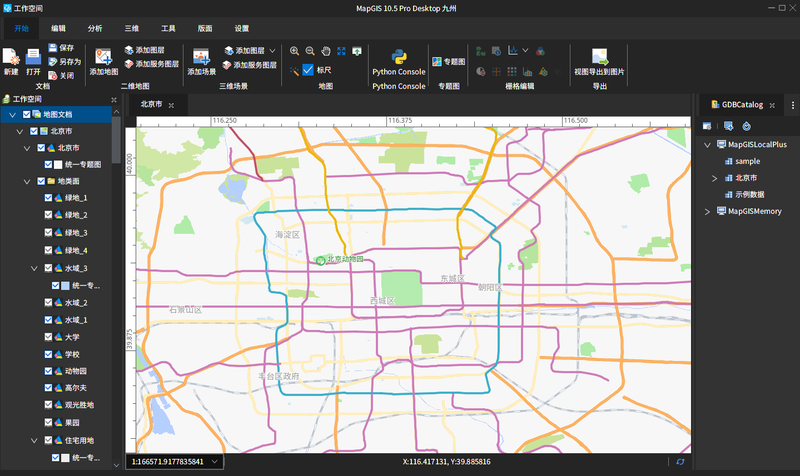This screenshot has width=800, height=476.
Task: Click the full extent zoom icon
Action: (341, 51)
